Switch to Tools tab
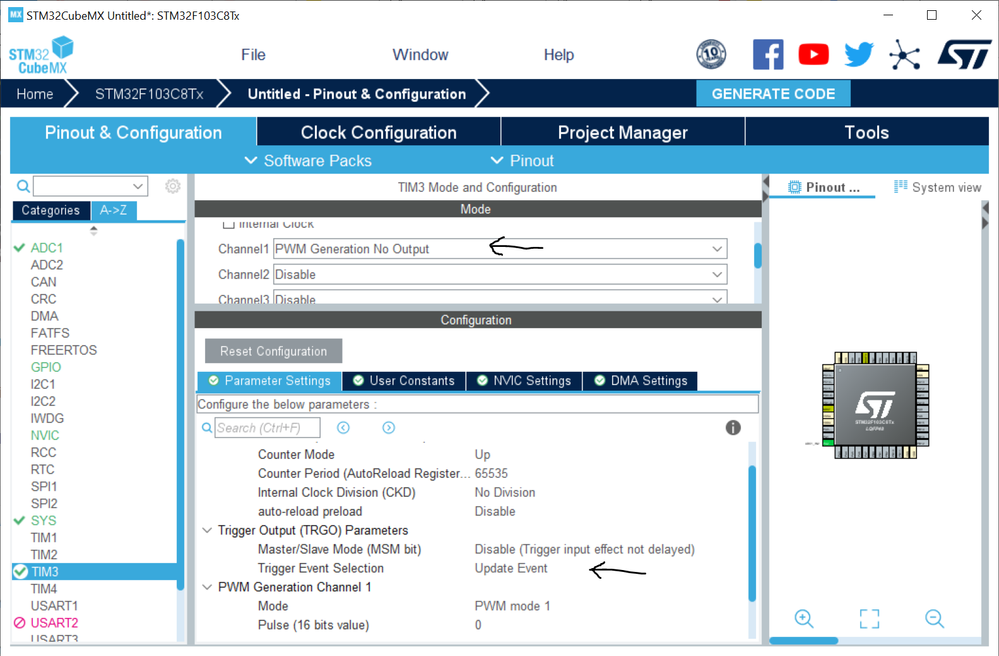The height and width of the screenshot is (656, 999). pos(866,132)
